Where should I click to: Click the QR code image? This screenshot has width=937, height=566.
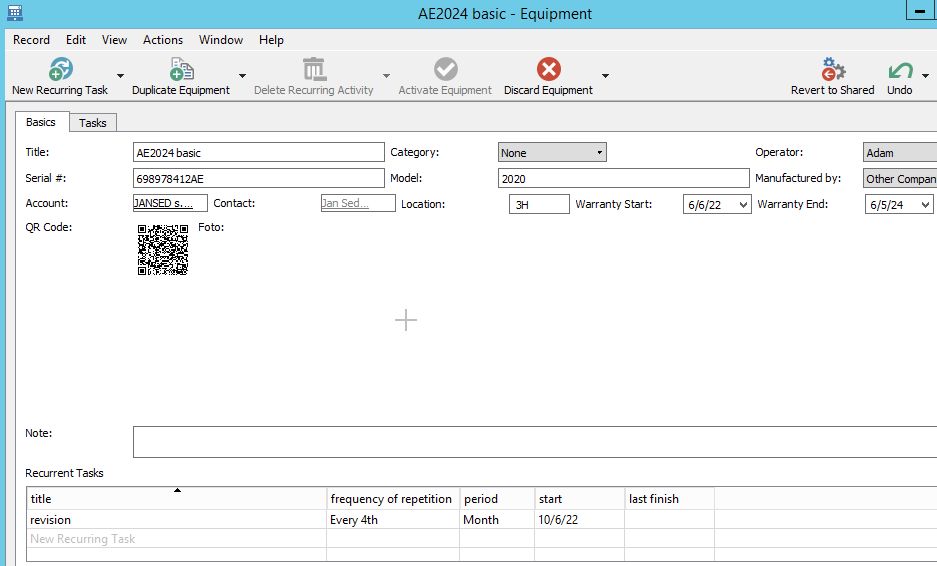coord(163,250)
